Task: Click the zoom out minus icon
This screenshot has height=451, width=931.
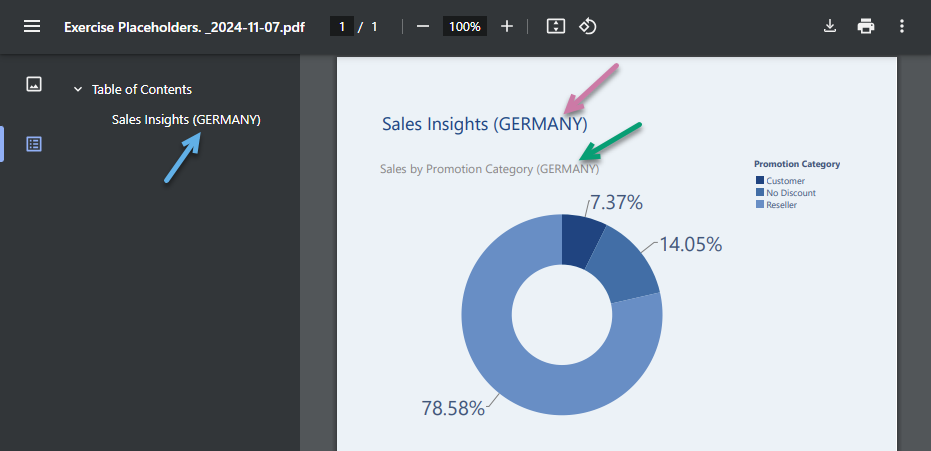Action: tap(423, 27)
